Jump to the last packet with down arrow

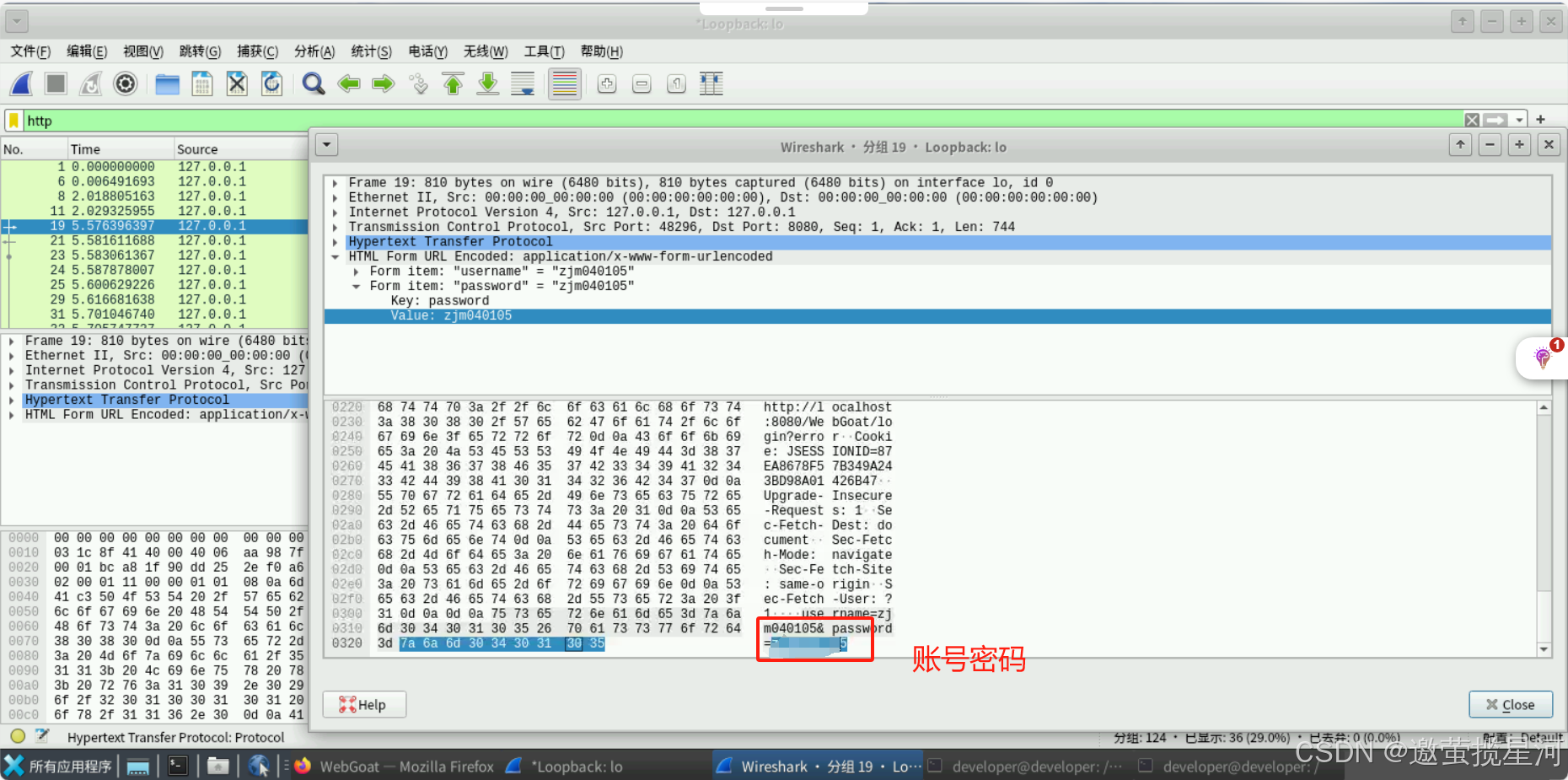pos(487,83)
